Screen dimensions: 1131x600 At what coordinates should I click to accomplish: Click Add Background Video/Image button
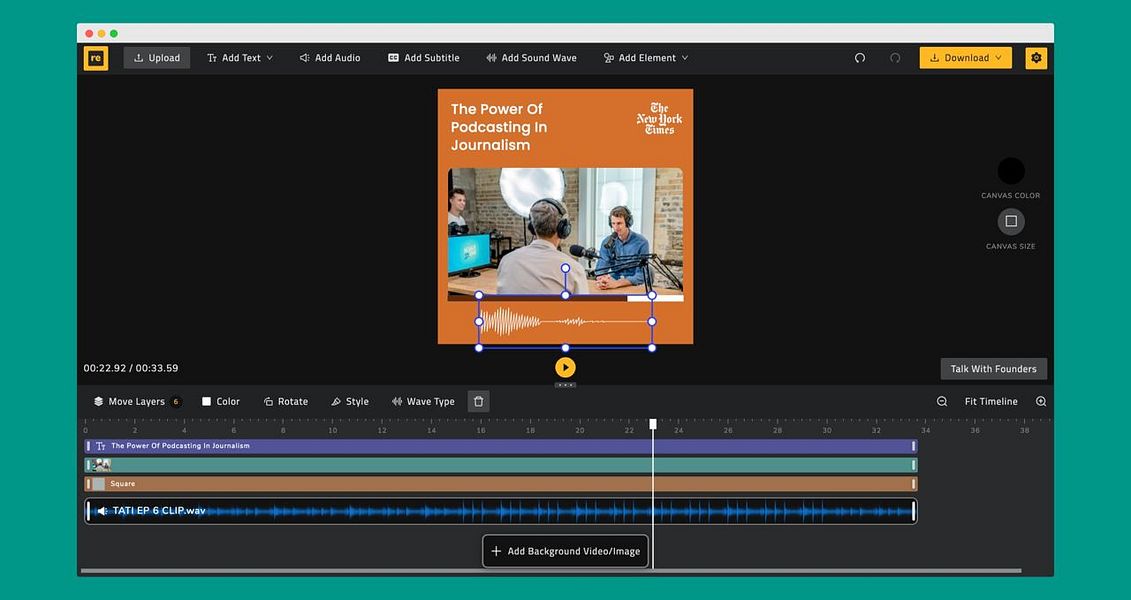tap(566, 551)
